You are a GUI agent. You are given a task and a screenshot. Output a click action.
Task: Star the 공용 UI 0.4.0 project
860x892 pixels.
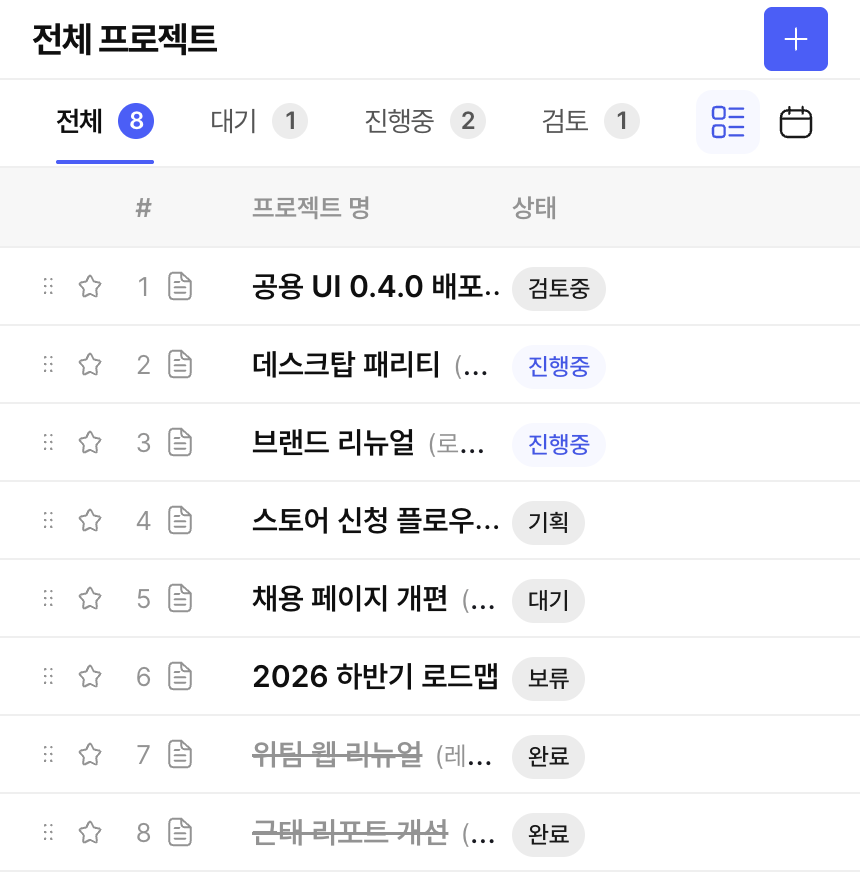pos(90,286)
